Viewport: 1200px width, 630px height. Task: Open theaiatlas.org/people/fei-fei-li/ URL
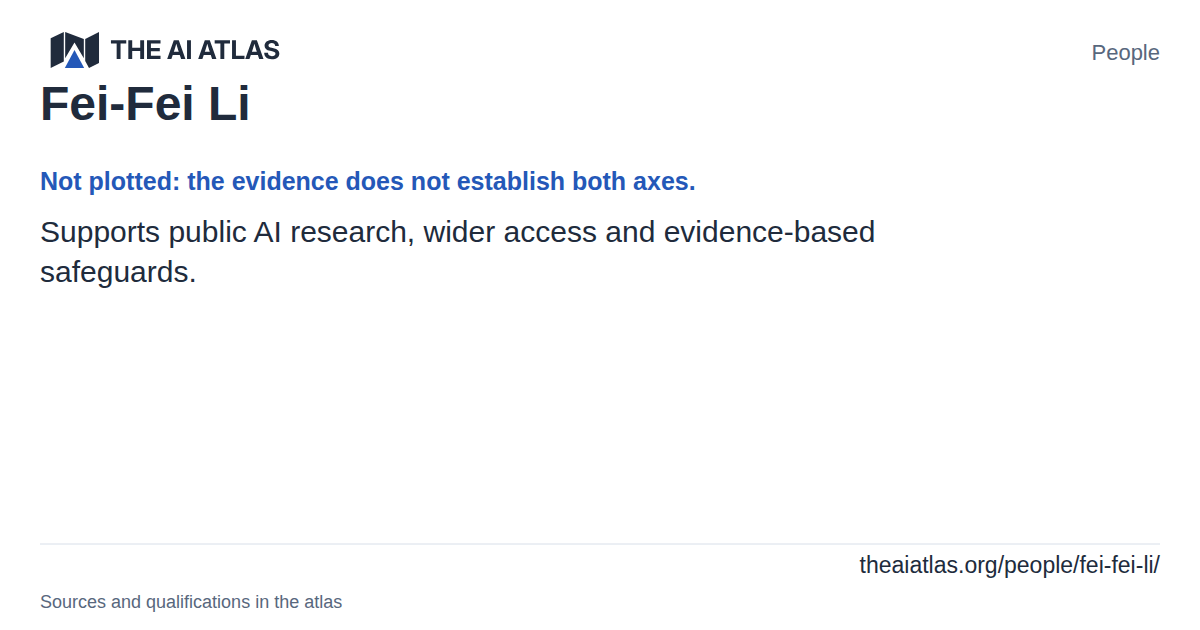pos(1009,565)
